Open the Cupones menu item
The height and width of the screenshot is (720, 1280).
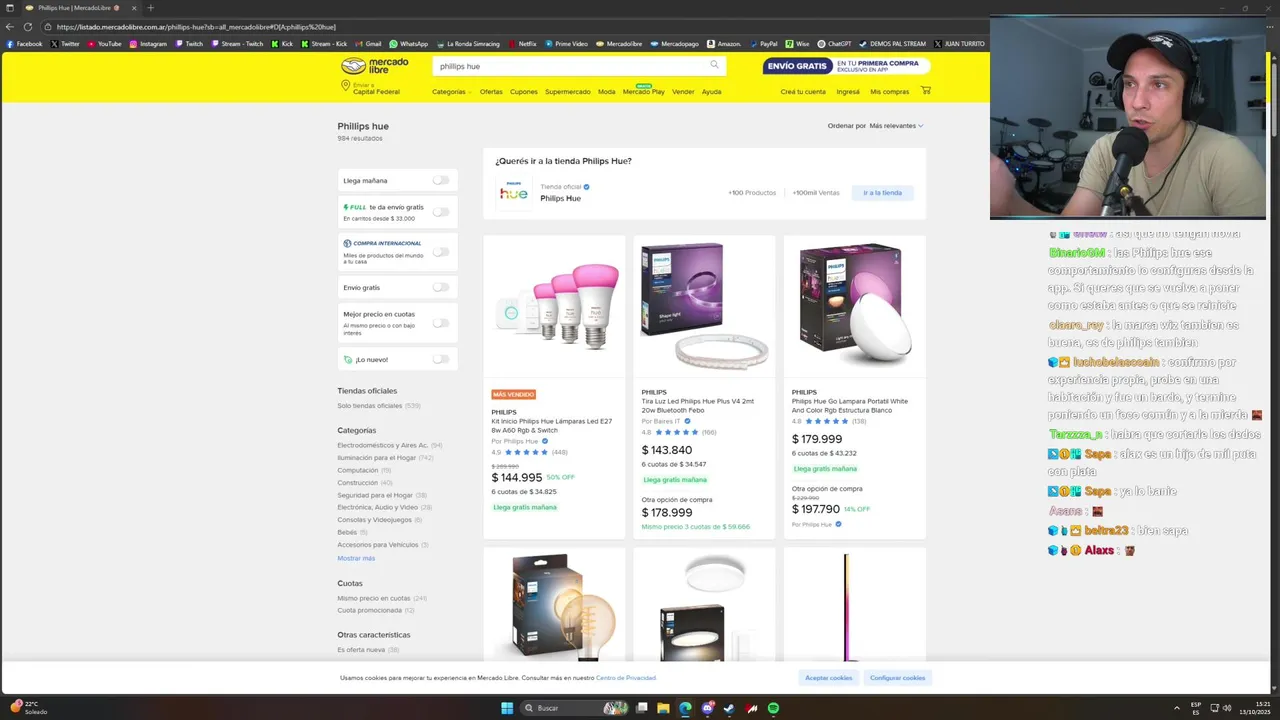point(524,92)
